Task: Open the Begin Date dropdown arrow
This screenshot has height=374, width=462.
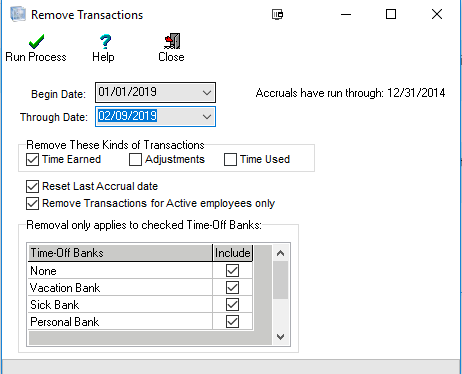Action: pos(207,92)
